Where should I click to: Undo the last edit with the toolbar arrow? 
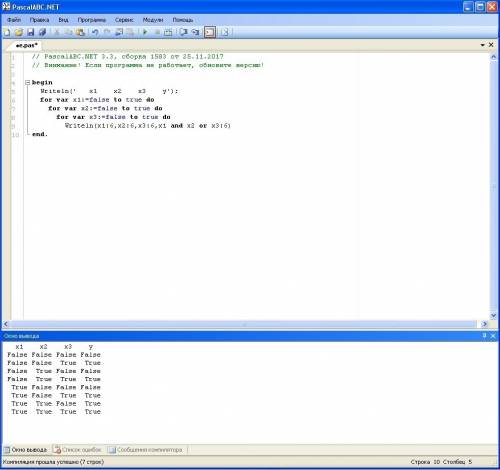[95, 32]
